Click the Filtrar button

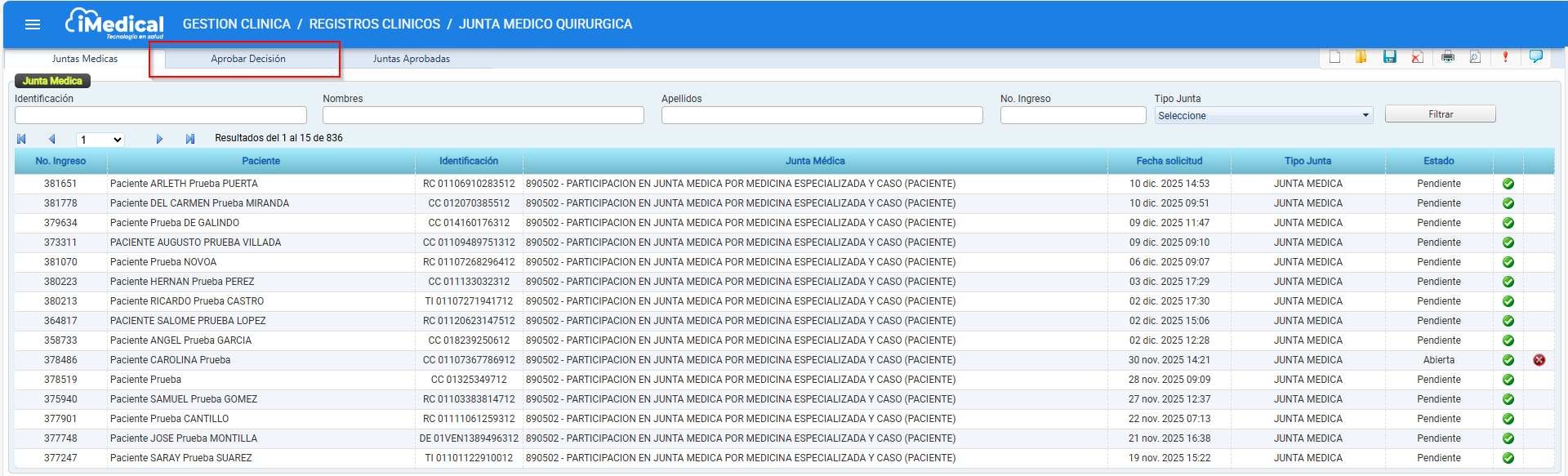click(1440, 114)
